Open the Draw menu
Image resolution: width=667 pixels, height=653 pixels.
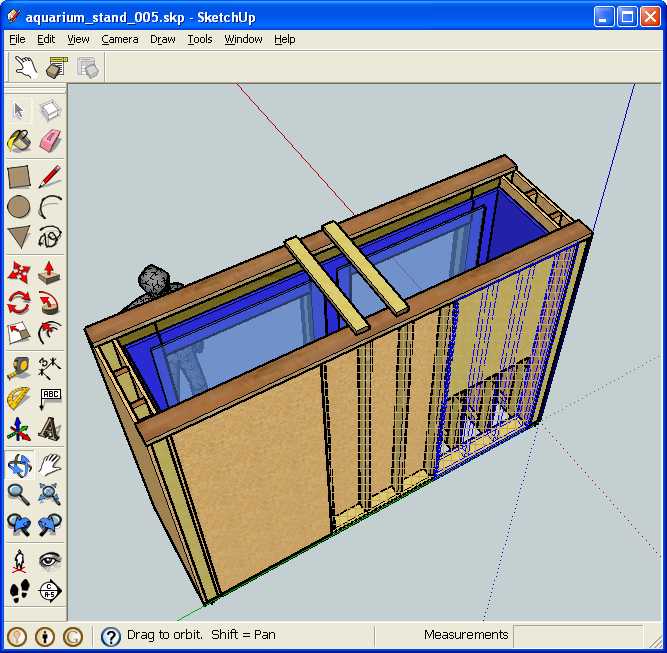(162, 39)
